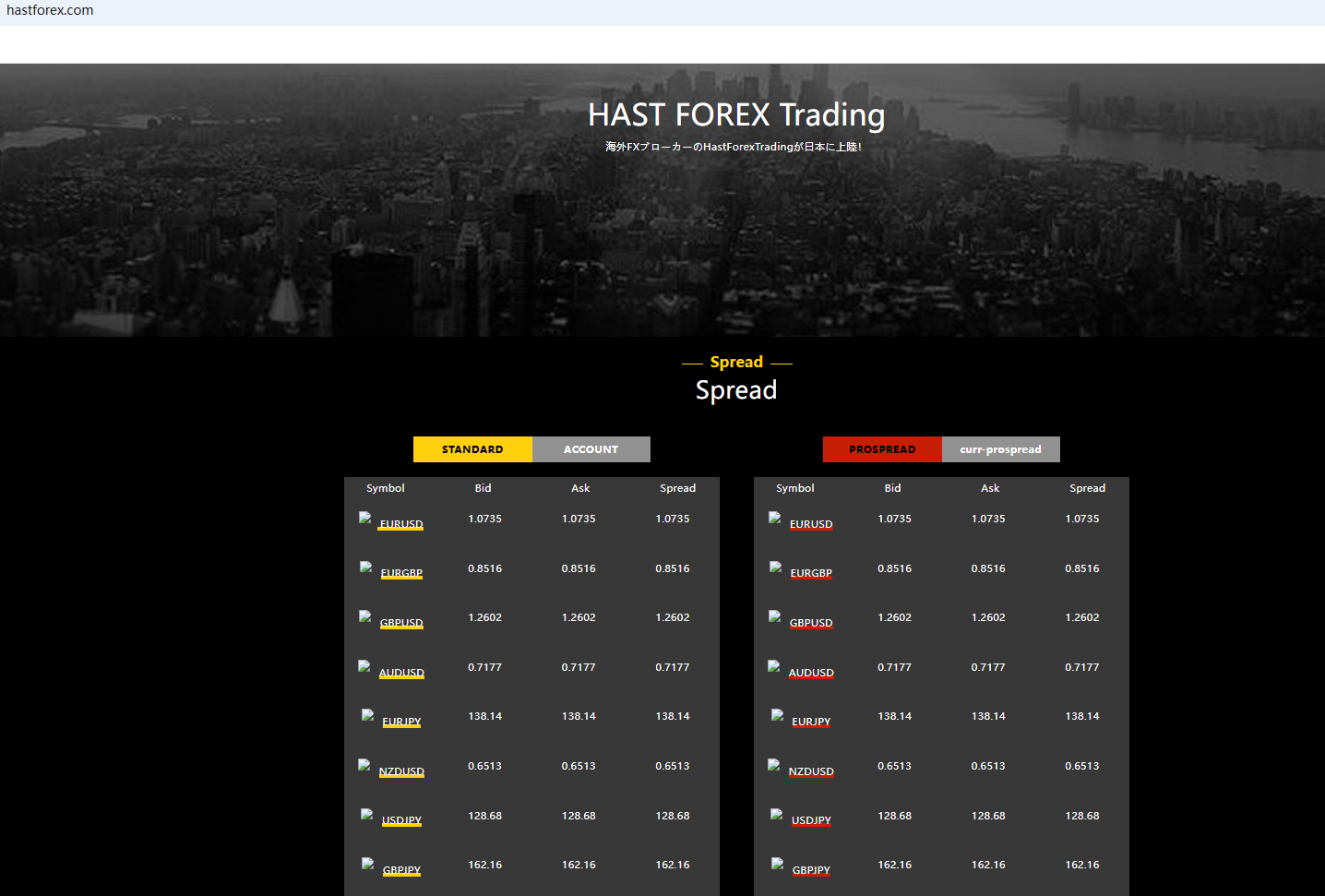Open the EURUSD link in the Standard table

(x=401, y=524)
